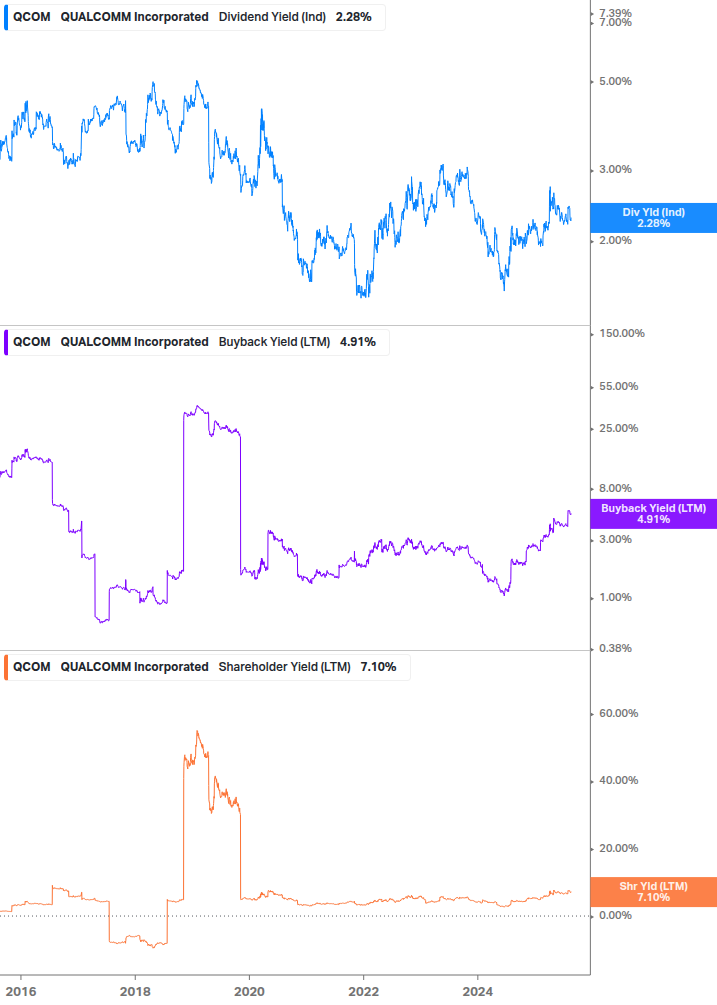Viewport: 717px width, 1005px height.
Task: Click the 1.00% buyback axis label
Action: tap(615, 598)
